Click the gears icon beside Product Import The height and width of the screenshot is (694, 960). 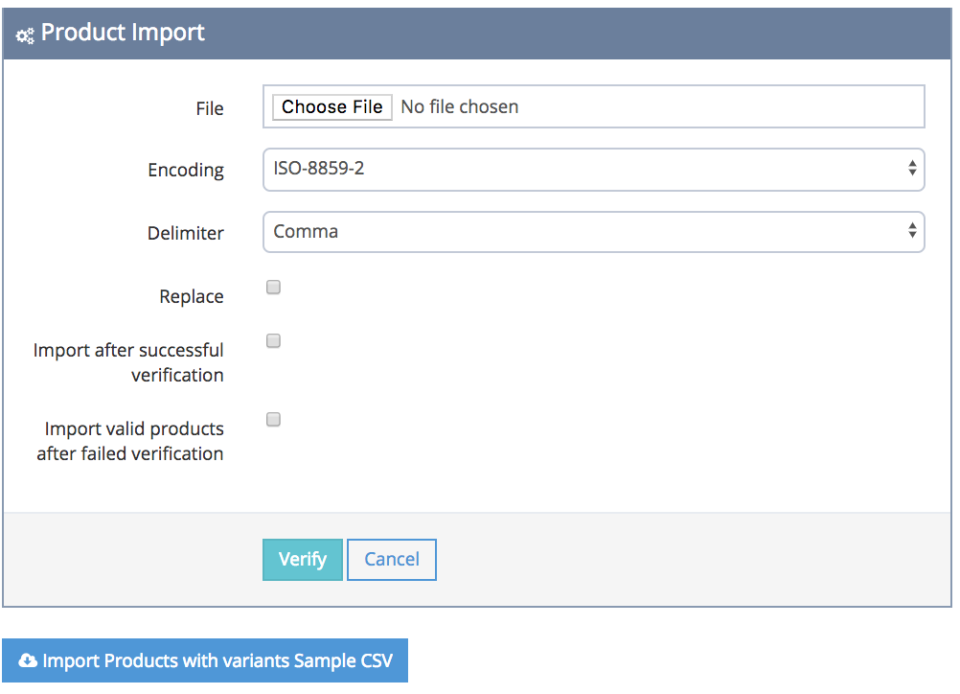click(25, 34)
